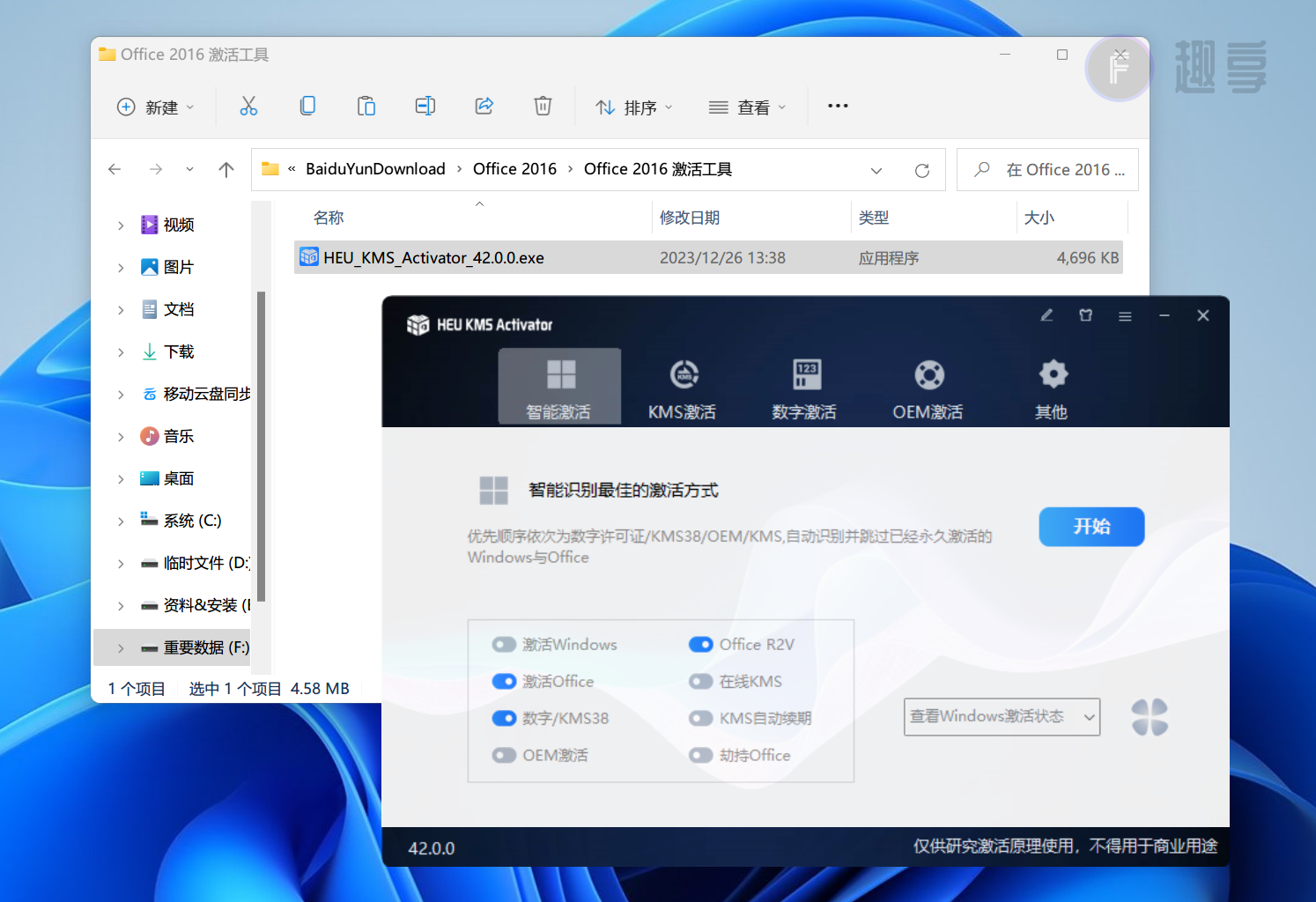Image resolution: width=1316 pixels, height=902 pixels.
Task: Toggle the 数字/KMS38 switch
Action: coord(504,719)
